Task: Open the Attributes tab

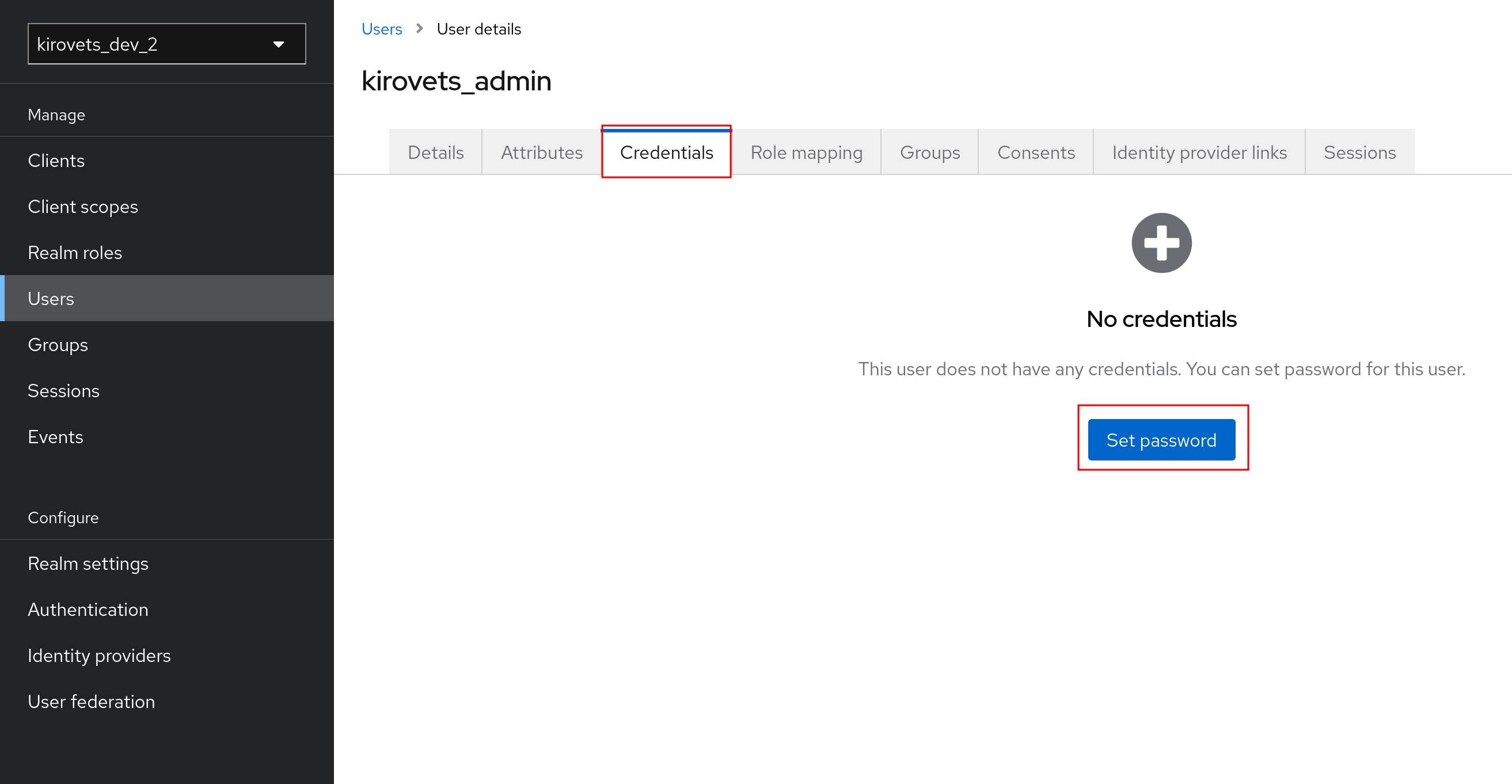Action: (541, 152)
